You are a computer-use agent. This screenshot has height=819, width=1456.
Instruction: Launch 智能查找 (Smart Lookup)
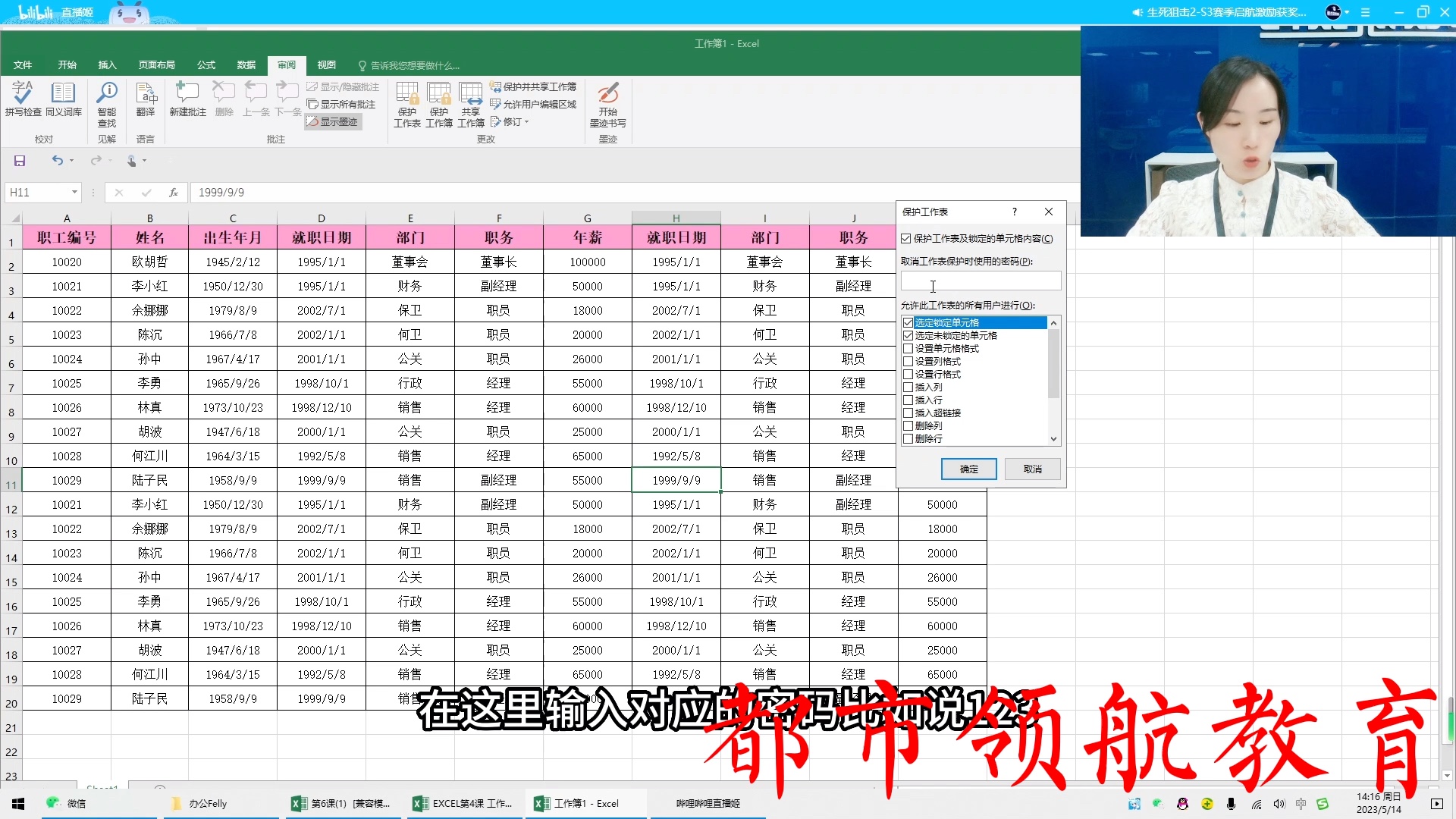pyautogui.click(x=106, y=102)
